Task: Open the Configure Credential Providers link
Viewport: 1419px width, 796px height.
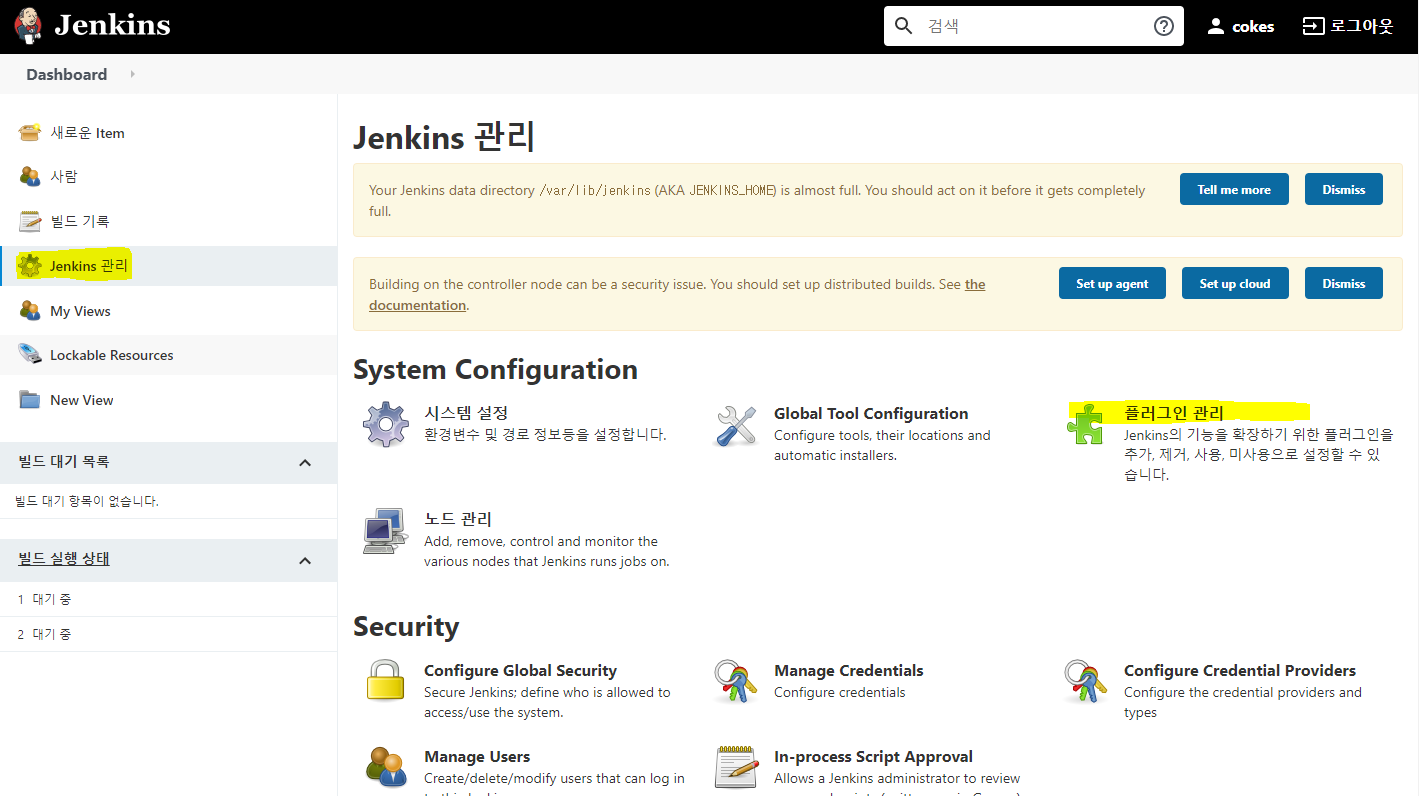Action: [x=1240, y=670]
